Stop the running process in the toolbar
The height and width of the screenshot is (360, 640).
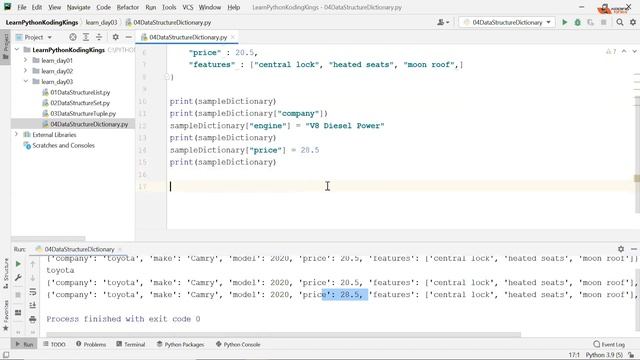pyautogui.click(x=604, y=22)
